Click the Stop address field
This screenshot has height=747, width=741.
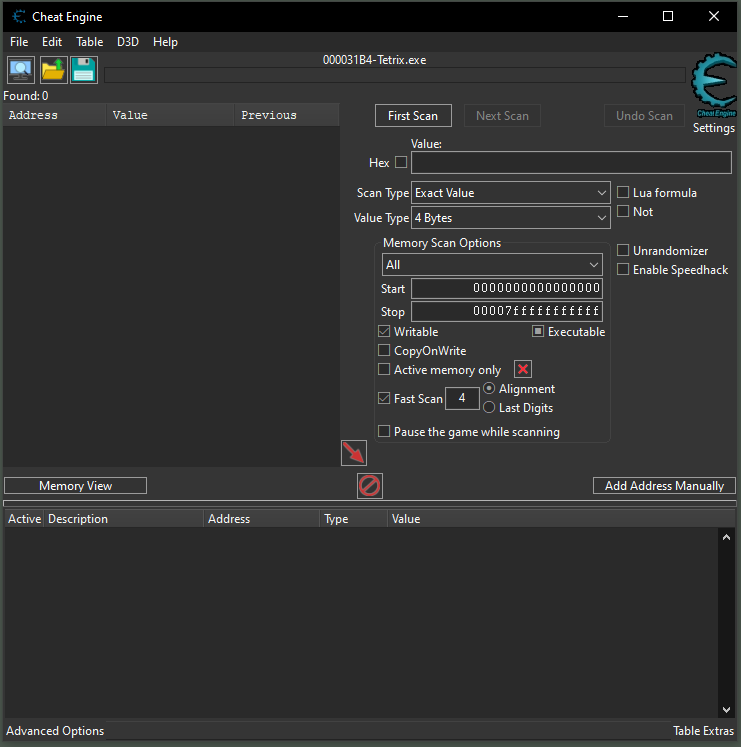coord(507,312)
